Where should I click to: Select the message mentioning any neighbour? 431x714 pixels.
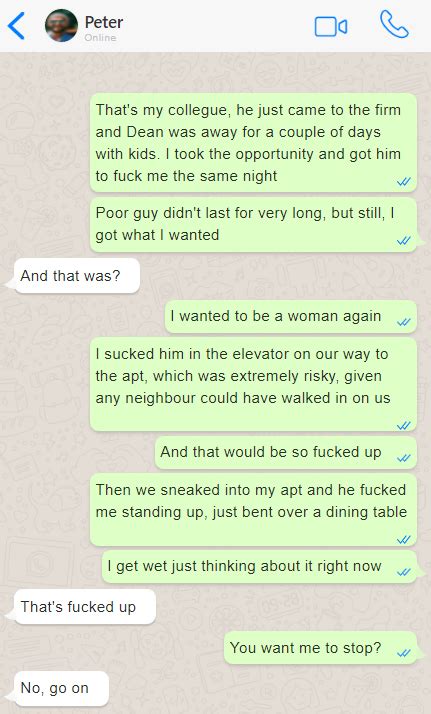click(x=254, y=384)
